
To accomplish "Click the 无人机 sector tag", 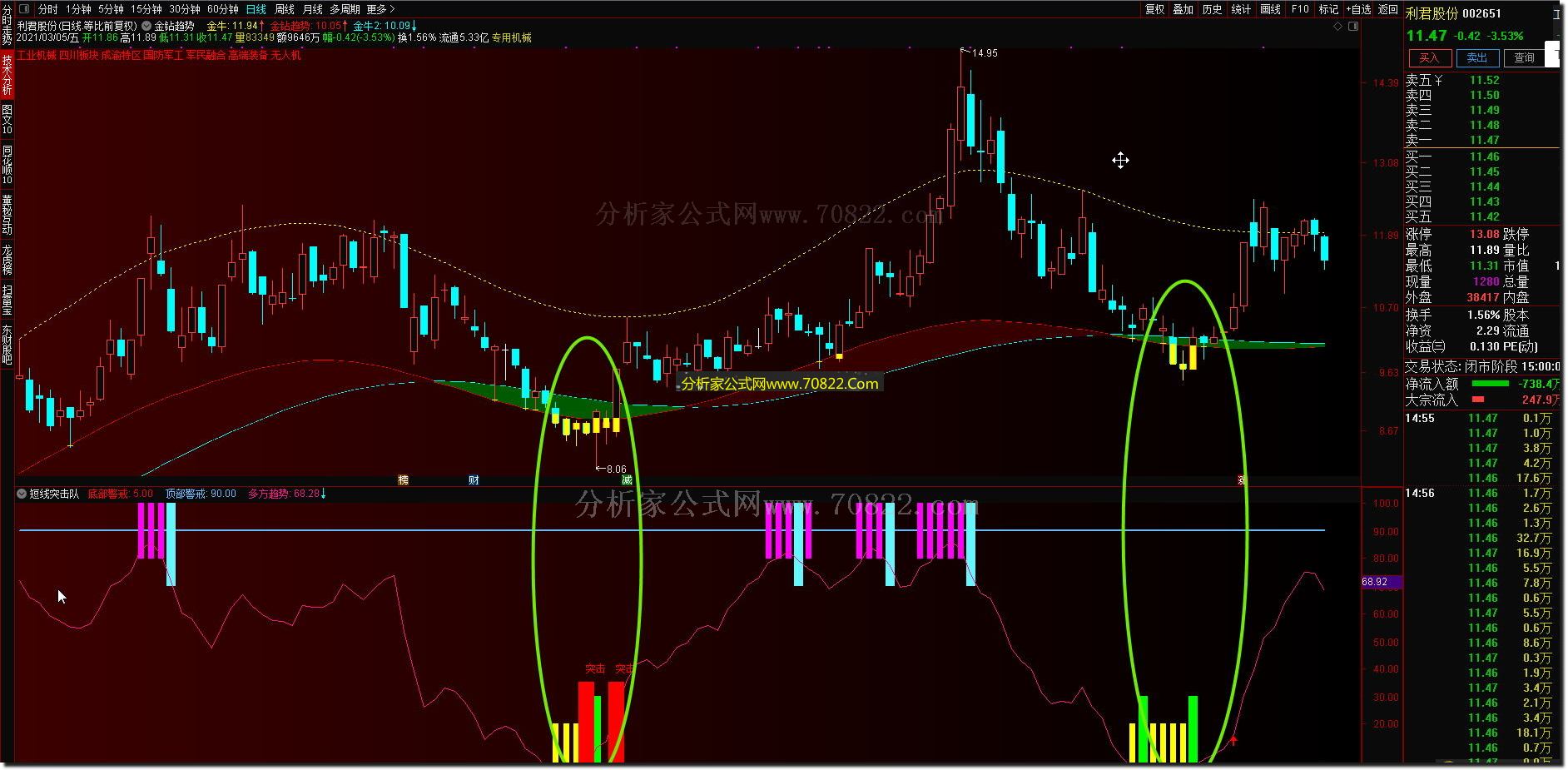I will (285, 55).
